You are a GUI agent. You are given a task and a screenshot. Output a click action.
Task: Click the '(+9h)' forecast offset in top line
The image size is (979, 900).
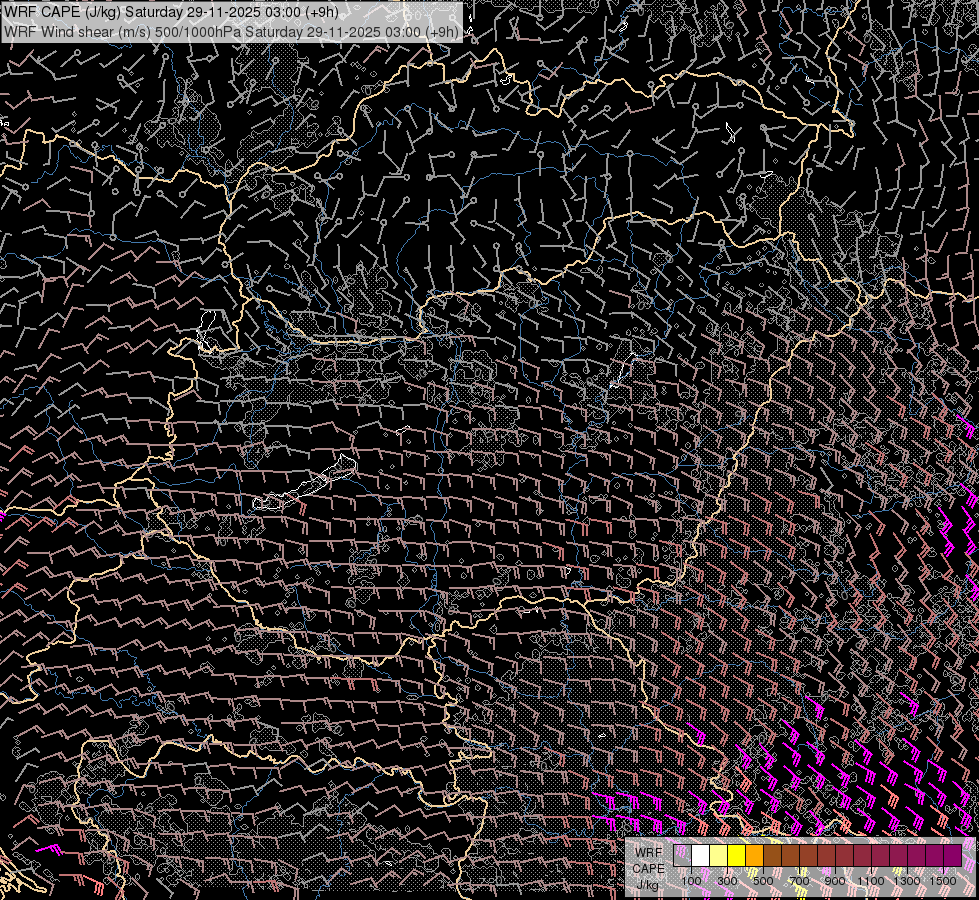coord(319,12)
